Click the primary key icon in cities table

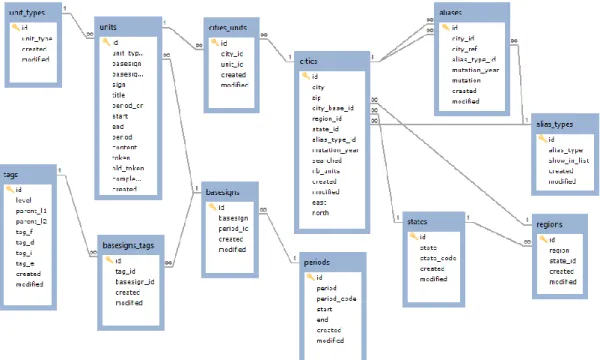[x=306, y=76]
